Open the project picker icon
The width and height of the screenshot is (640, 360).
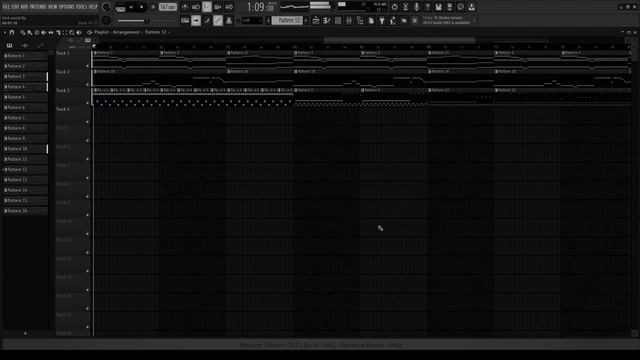coord(371,20)
